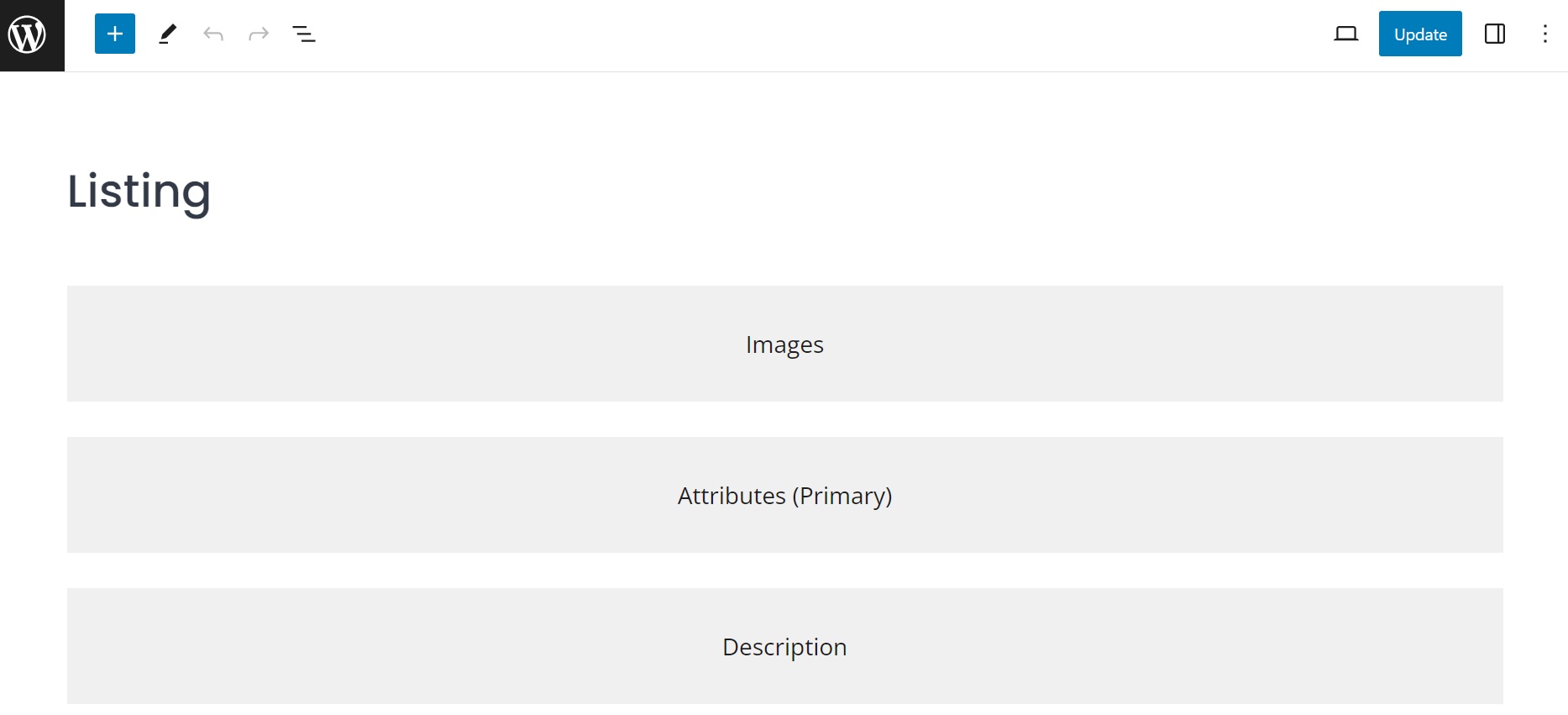Click the Description label text inside its block
The width and height of the screenshot is (1568, 715).
(x=784, y=647)
